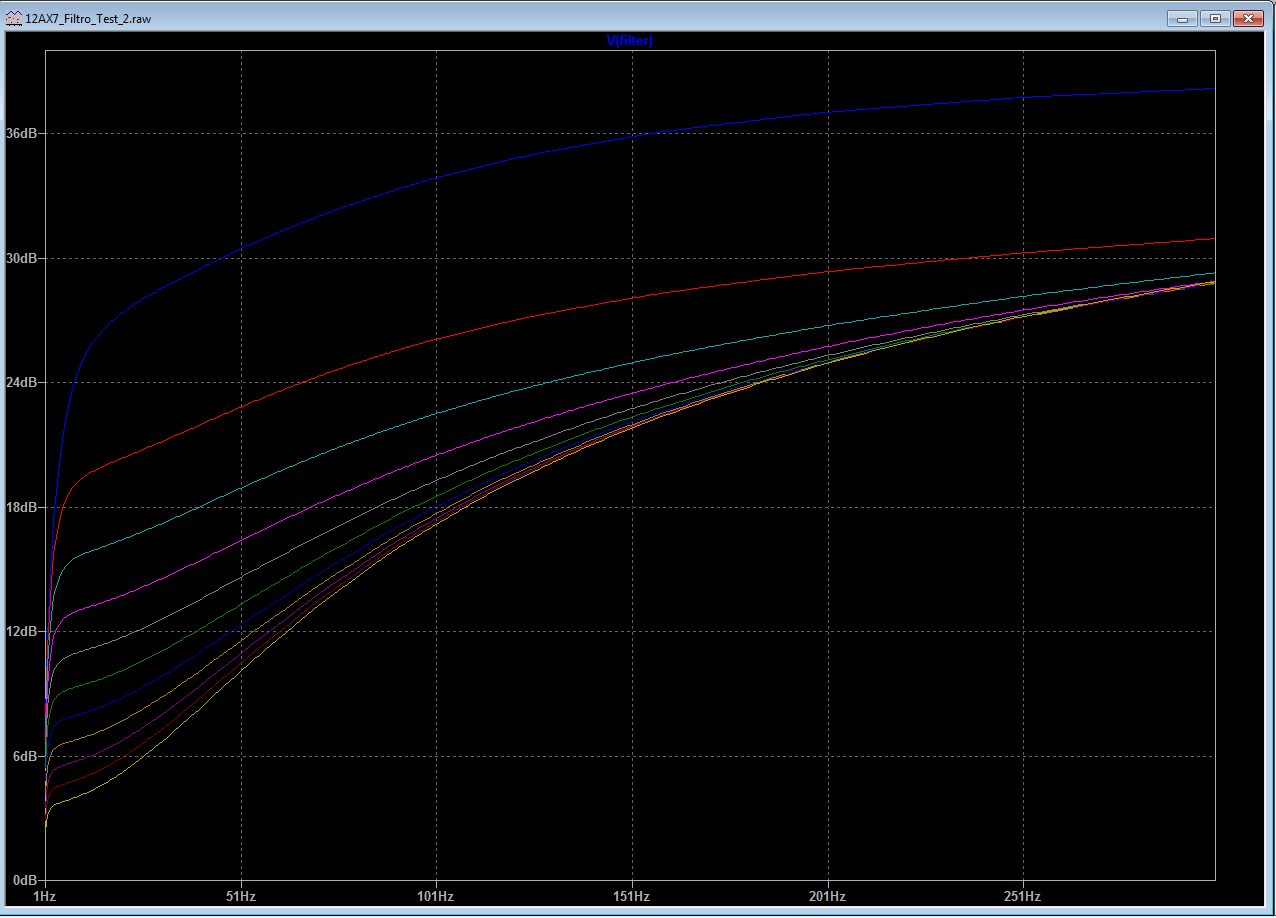
Task: Select the 24dB tick on the Y axis
Action: (x=21, y=383)
